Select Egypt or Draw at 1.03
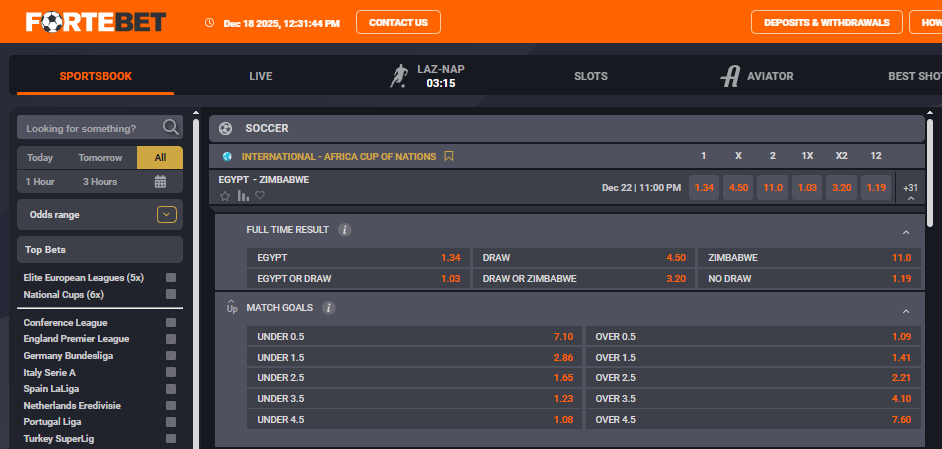Screen dimensions: 942x449 [x=358, y=278]
